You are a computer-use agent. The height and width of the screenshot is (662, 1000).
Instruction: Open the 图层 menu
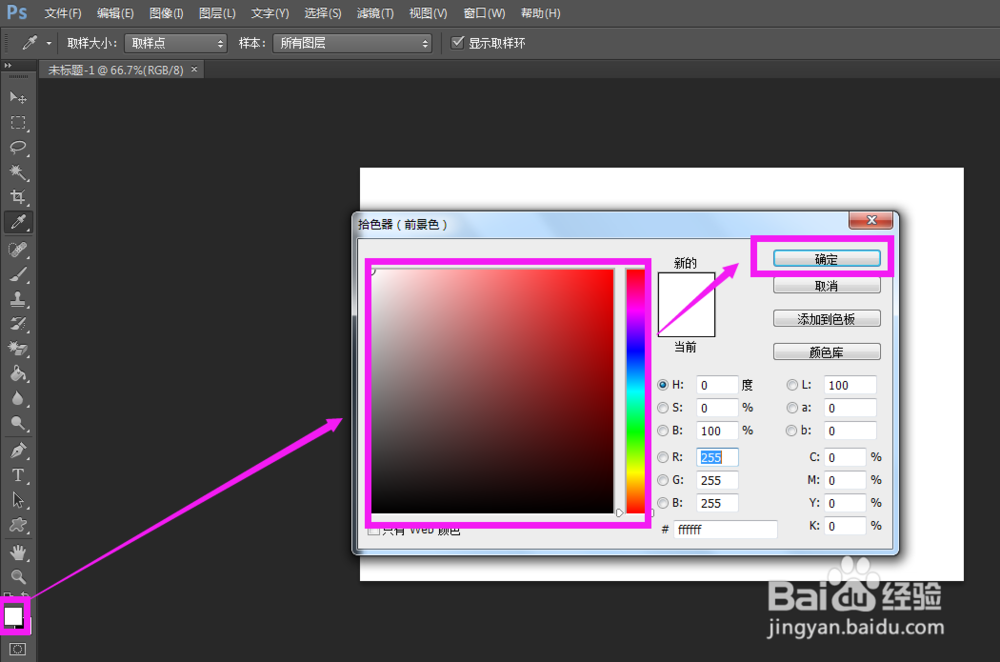click(x=216, y=13)
